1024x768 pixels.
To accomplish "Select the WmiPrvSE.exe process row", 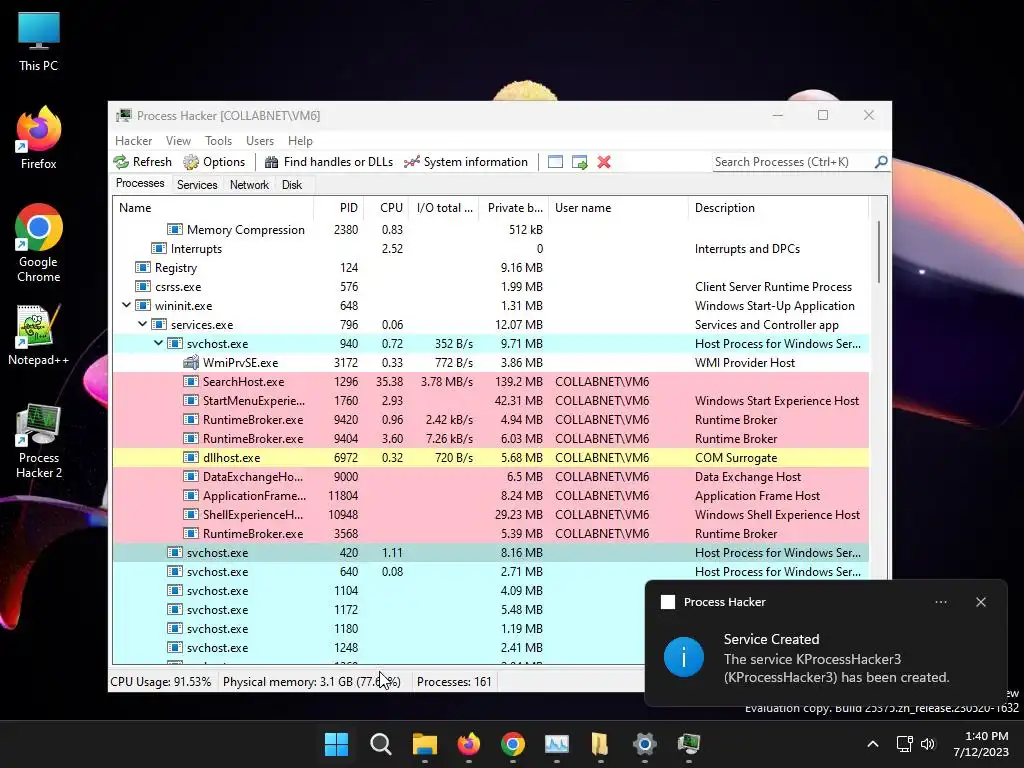I will [x=491, y=362].
